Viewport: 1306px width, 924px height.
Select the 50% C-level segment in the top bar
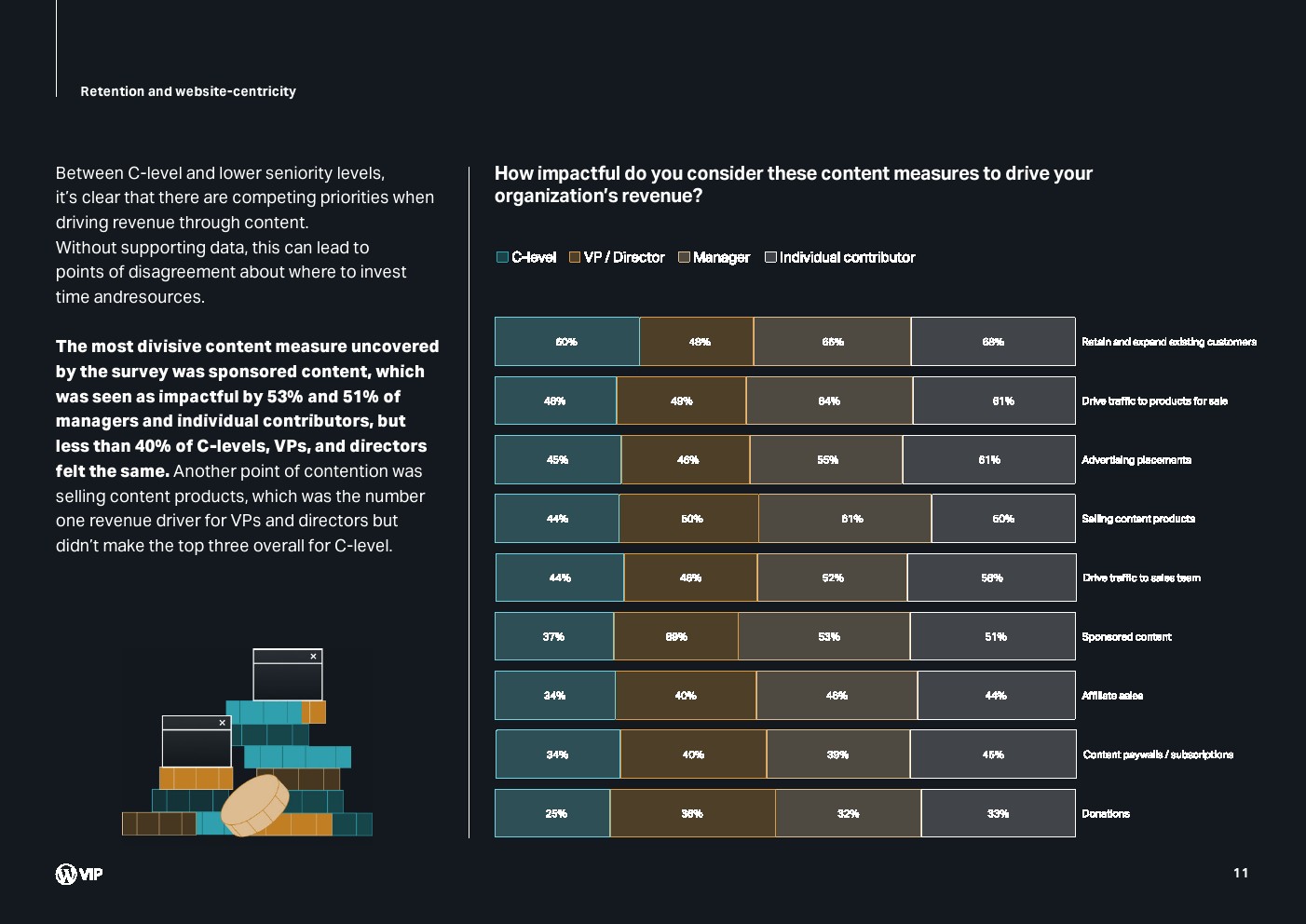click(566, 342)
